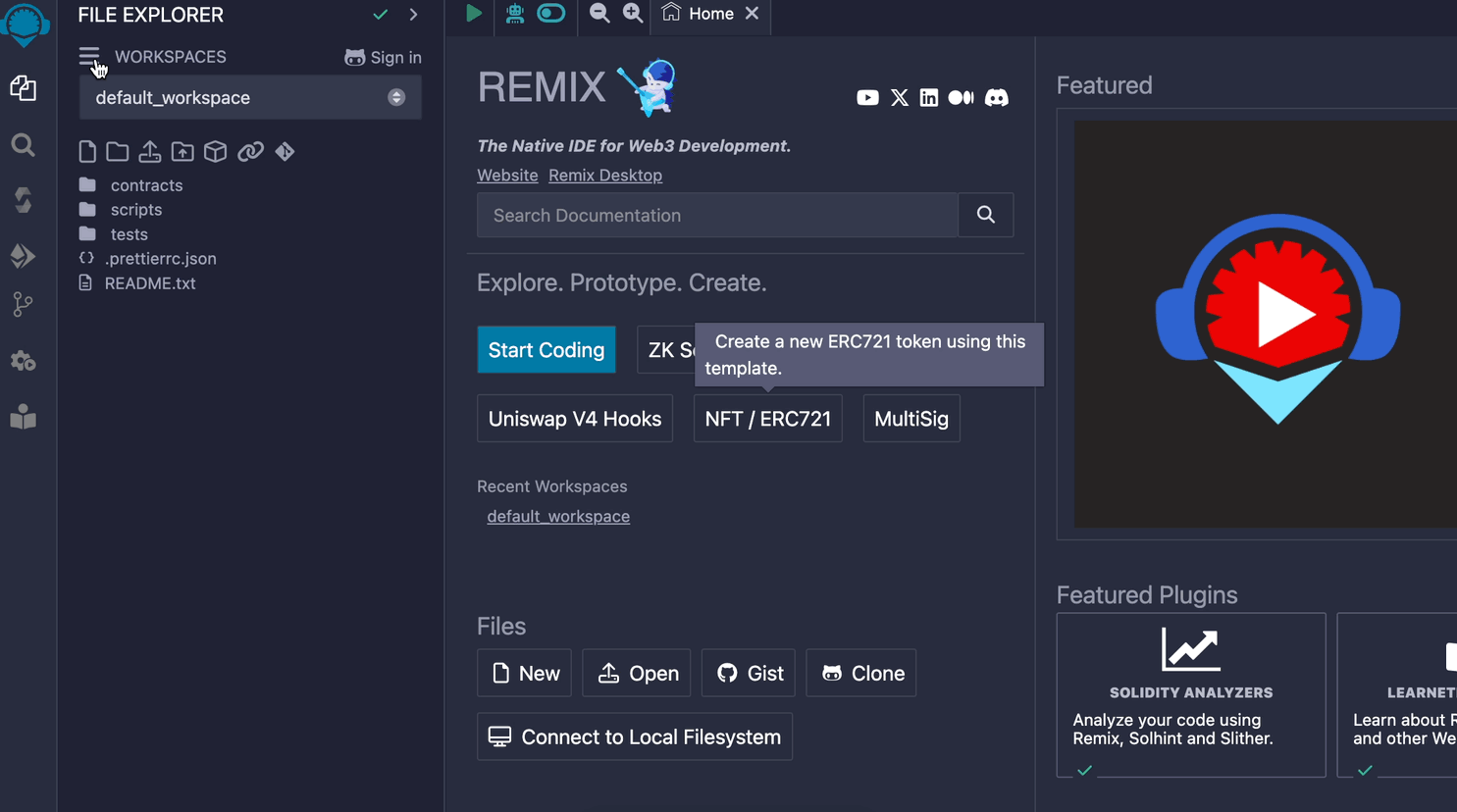The image size is (1457, 812).
Task: Play the featured video thumbnail
Action: (1277, 316)
